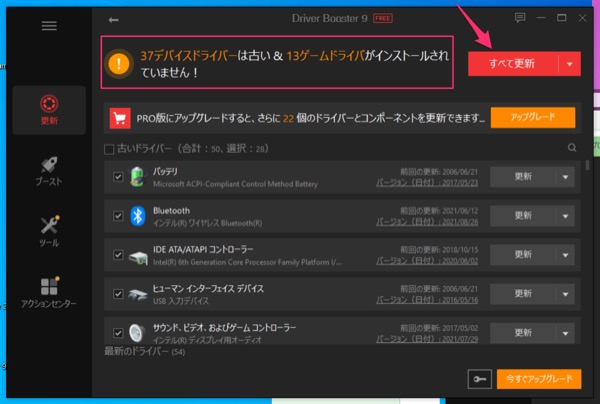
Task: Expand the バッテリ row update dropdown
Action: [565, 177]
